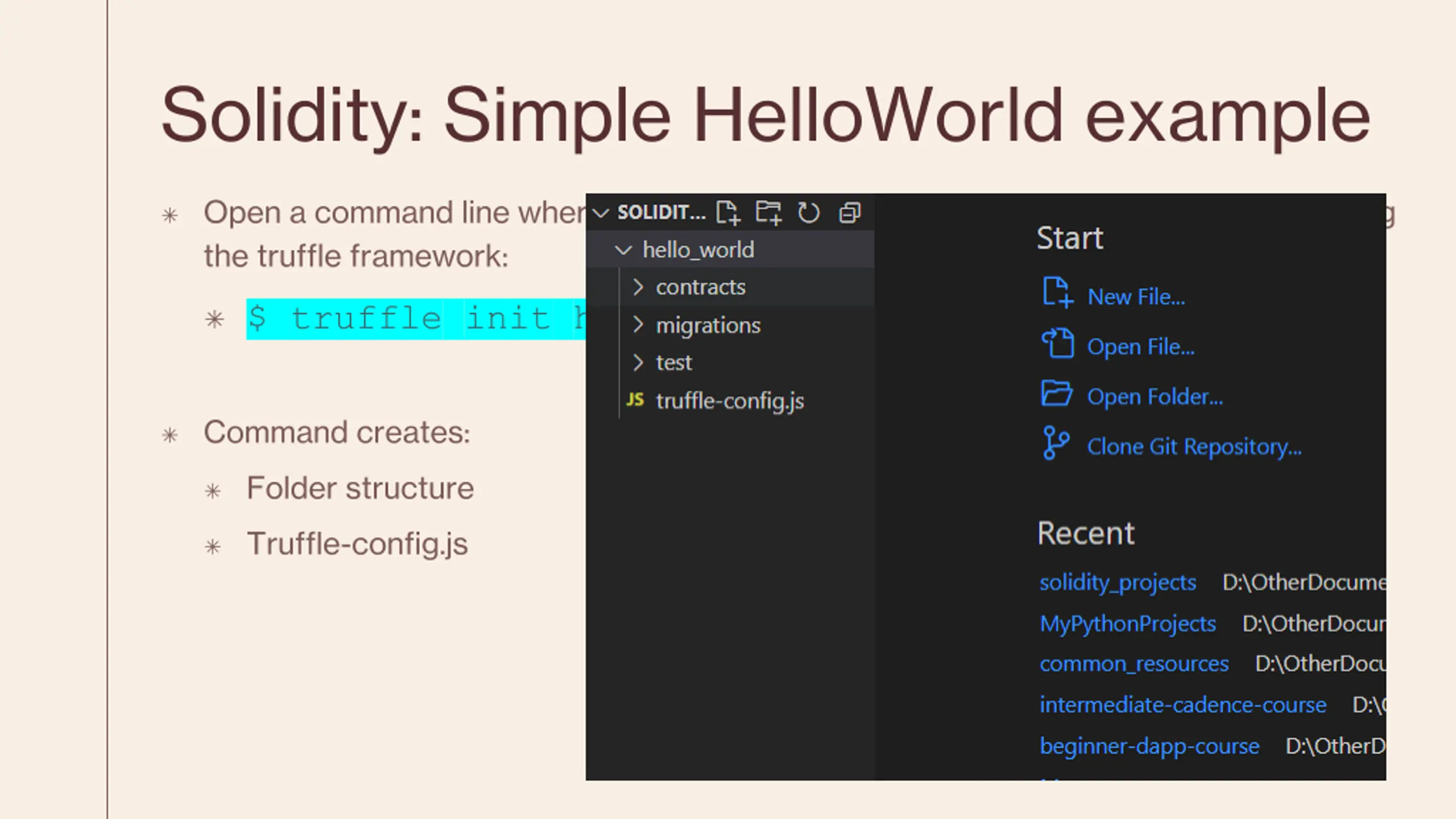Click the new file icon next to New File...
This screenshot has width=1456, height=819.
point(1058,293)
